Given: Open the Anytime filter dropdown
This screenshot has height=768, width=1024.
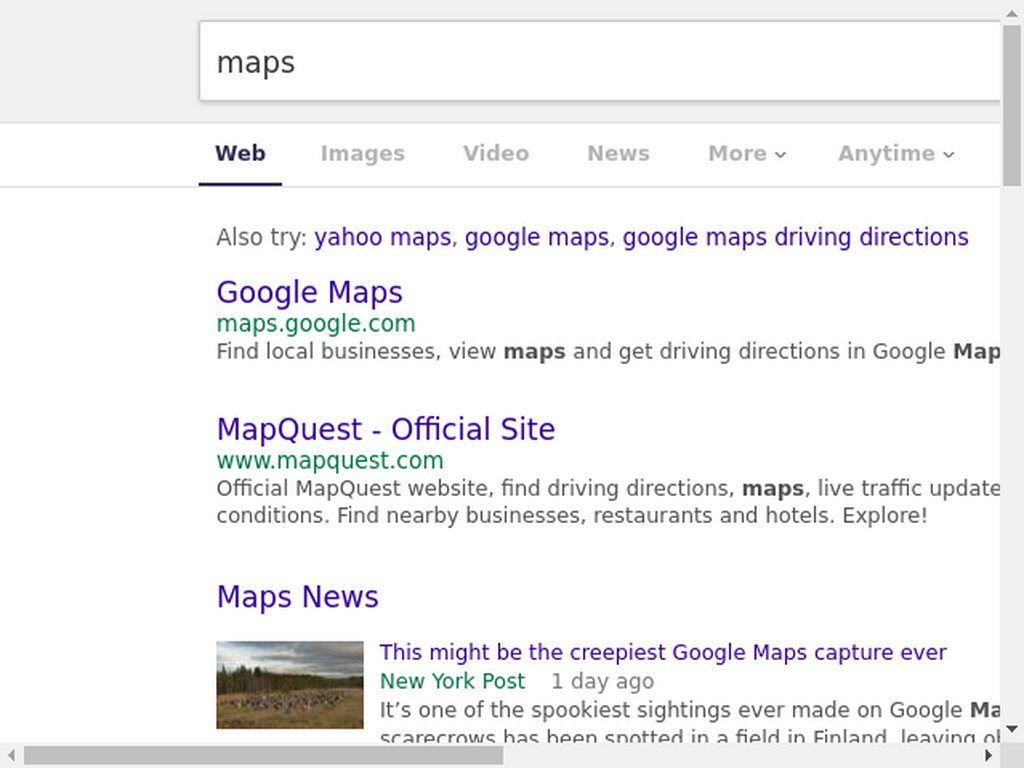Looking at the screenshot, I should click(896, 153).
